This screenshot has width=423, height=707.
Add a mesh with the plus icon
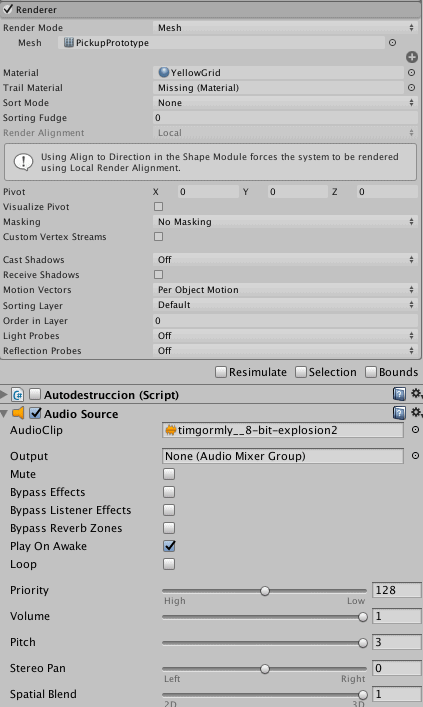(412, 57)
